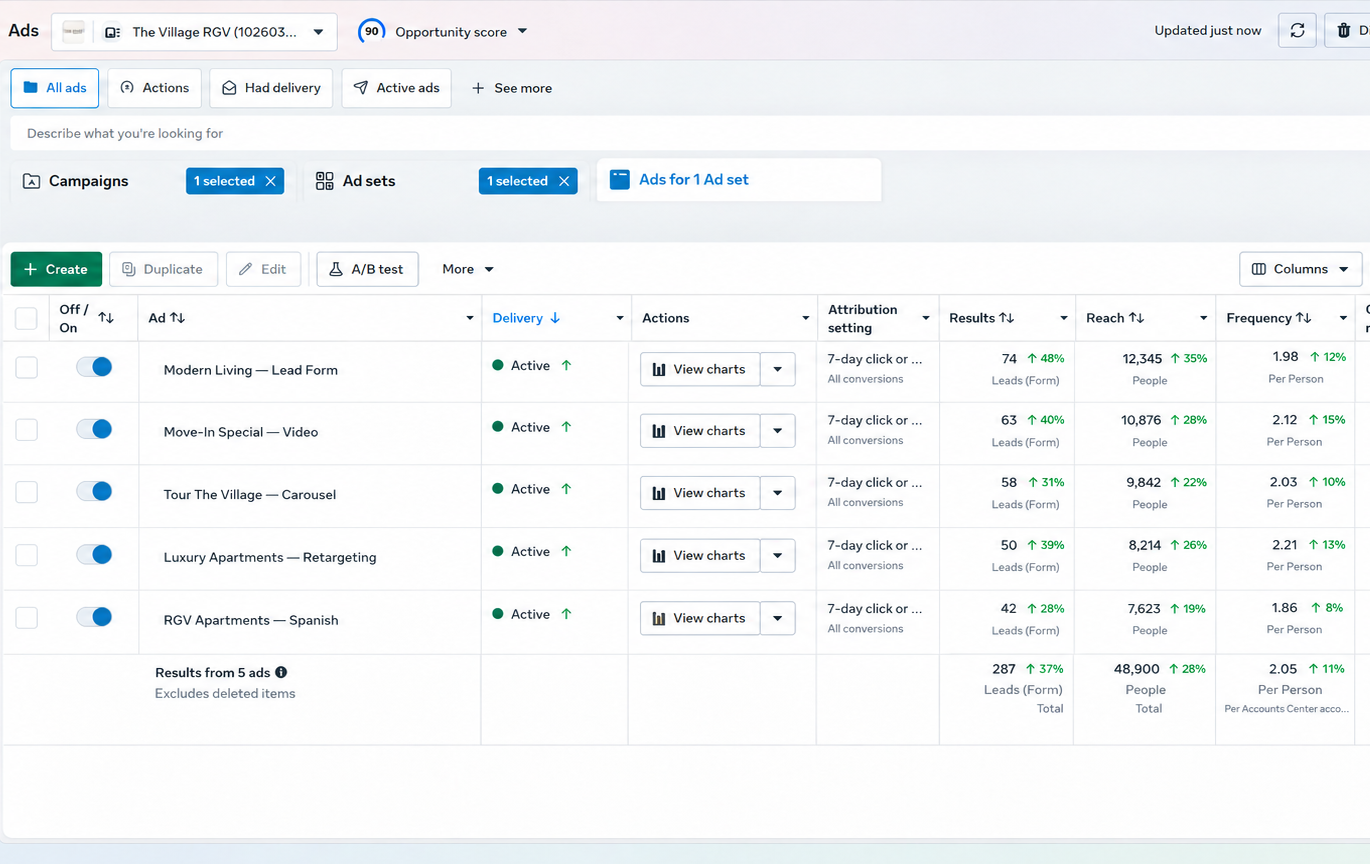The image size is (1370, 864).
Task: Check the select-all checkbox in table header
Action: (x=26, y=318)
